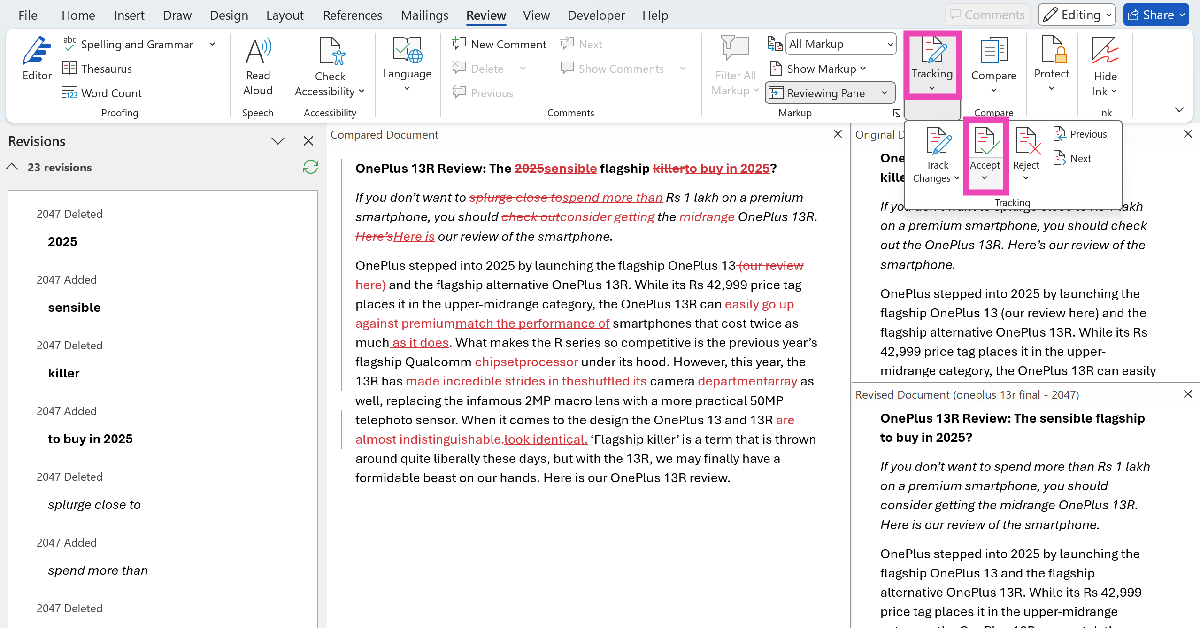Click the Hide Ink button

[x=1105, y=66]
